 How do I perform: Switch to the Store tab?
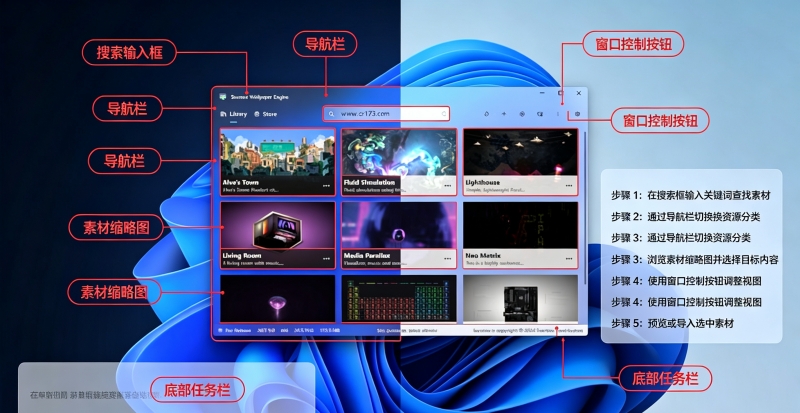pos(266,114)
